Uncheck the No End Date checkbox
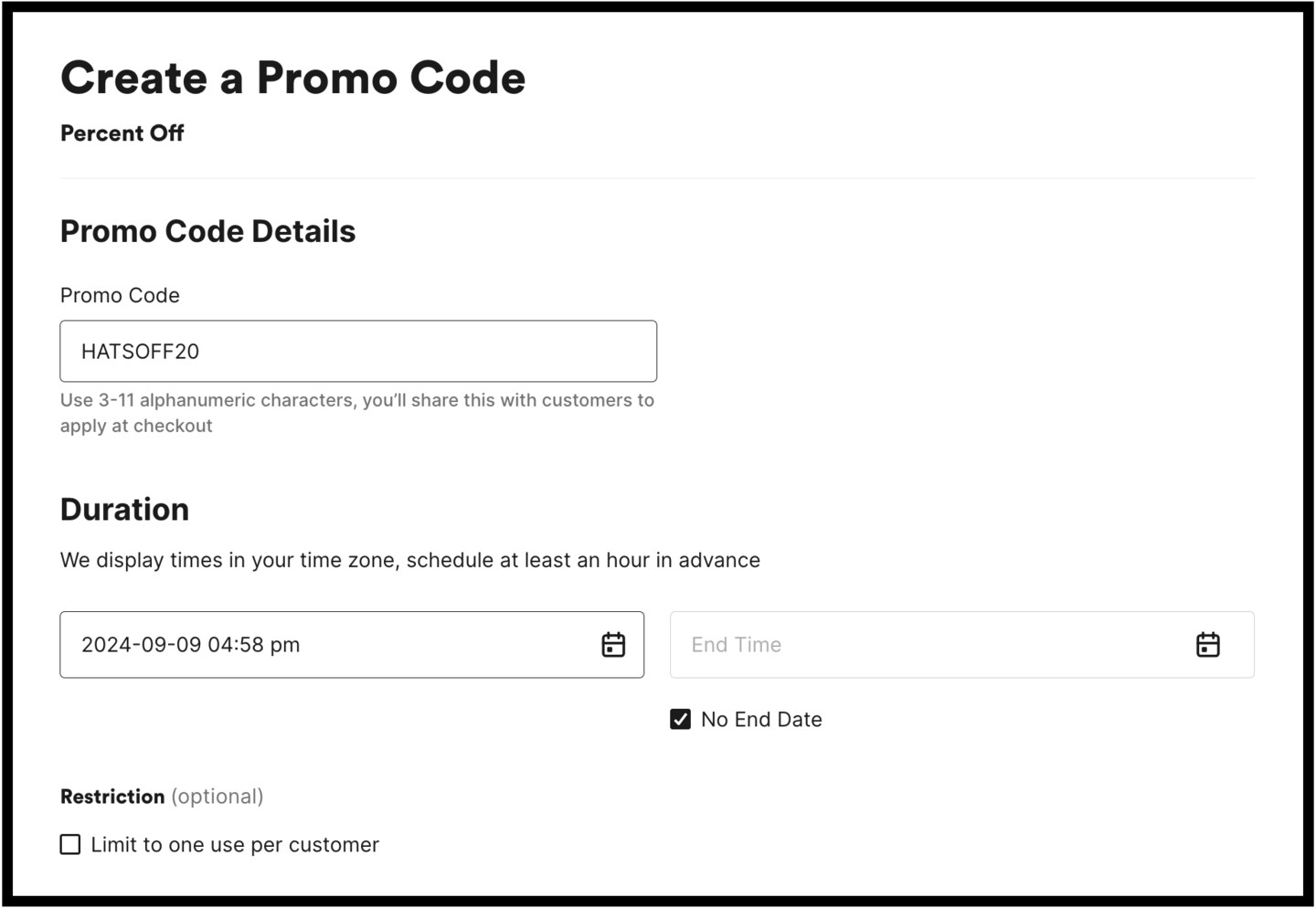This screenshot has width=1316, height=908. pos(681,720)
